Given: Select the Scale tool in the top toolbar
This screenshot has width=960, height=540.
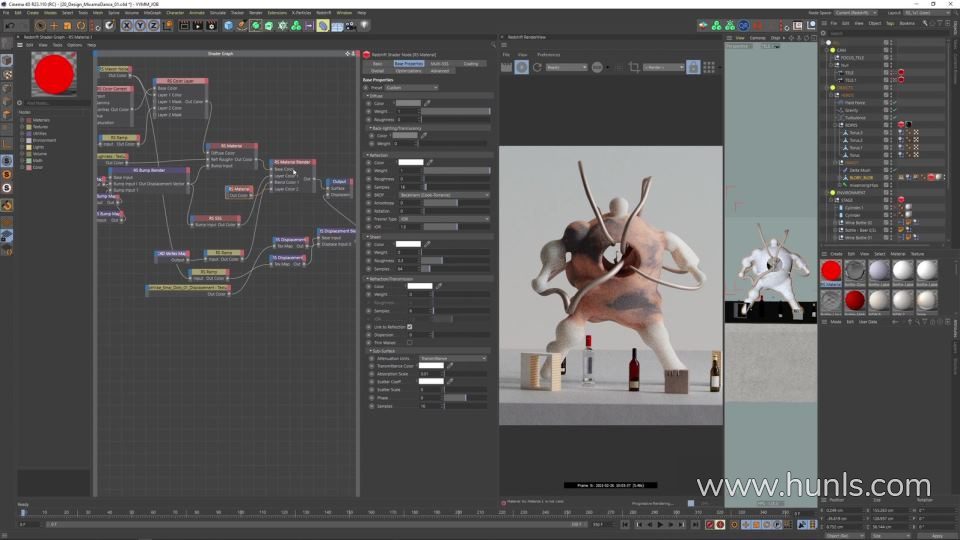Looking at the screenshot, I should [x=67, y=26].
